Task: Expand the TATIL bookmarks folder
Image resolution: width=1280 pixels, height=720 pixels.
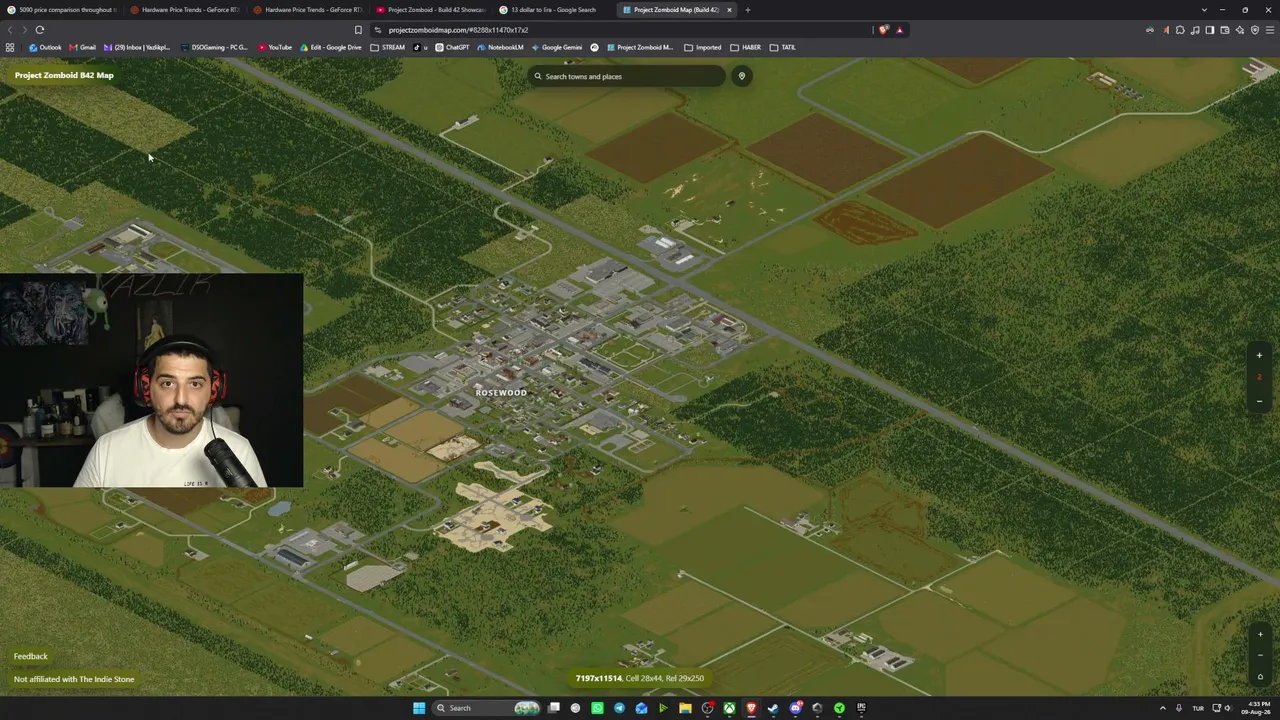Action: (x=782, y=47)
